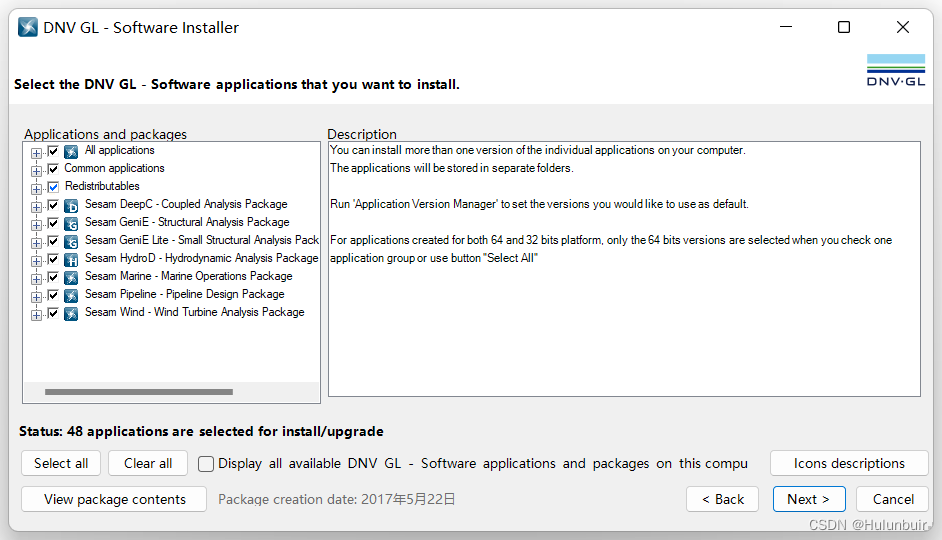Click the Select all button

coord(61,463)
